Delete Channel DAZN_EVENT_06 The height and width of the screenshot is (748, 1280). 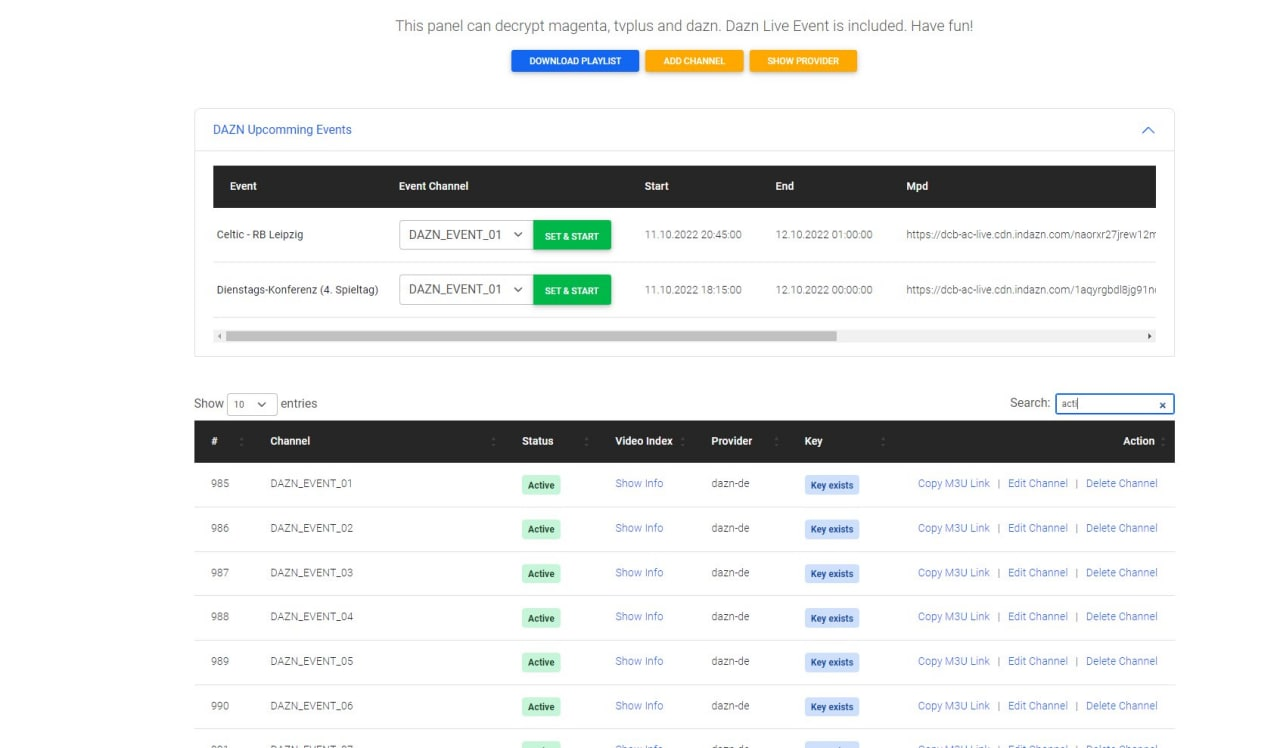1122,705
